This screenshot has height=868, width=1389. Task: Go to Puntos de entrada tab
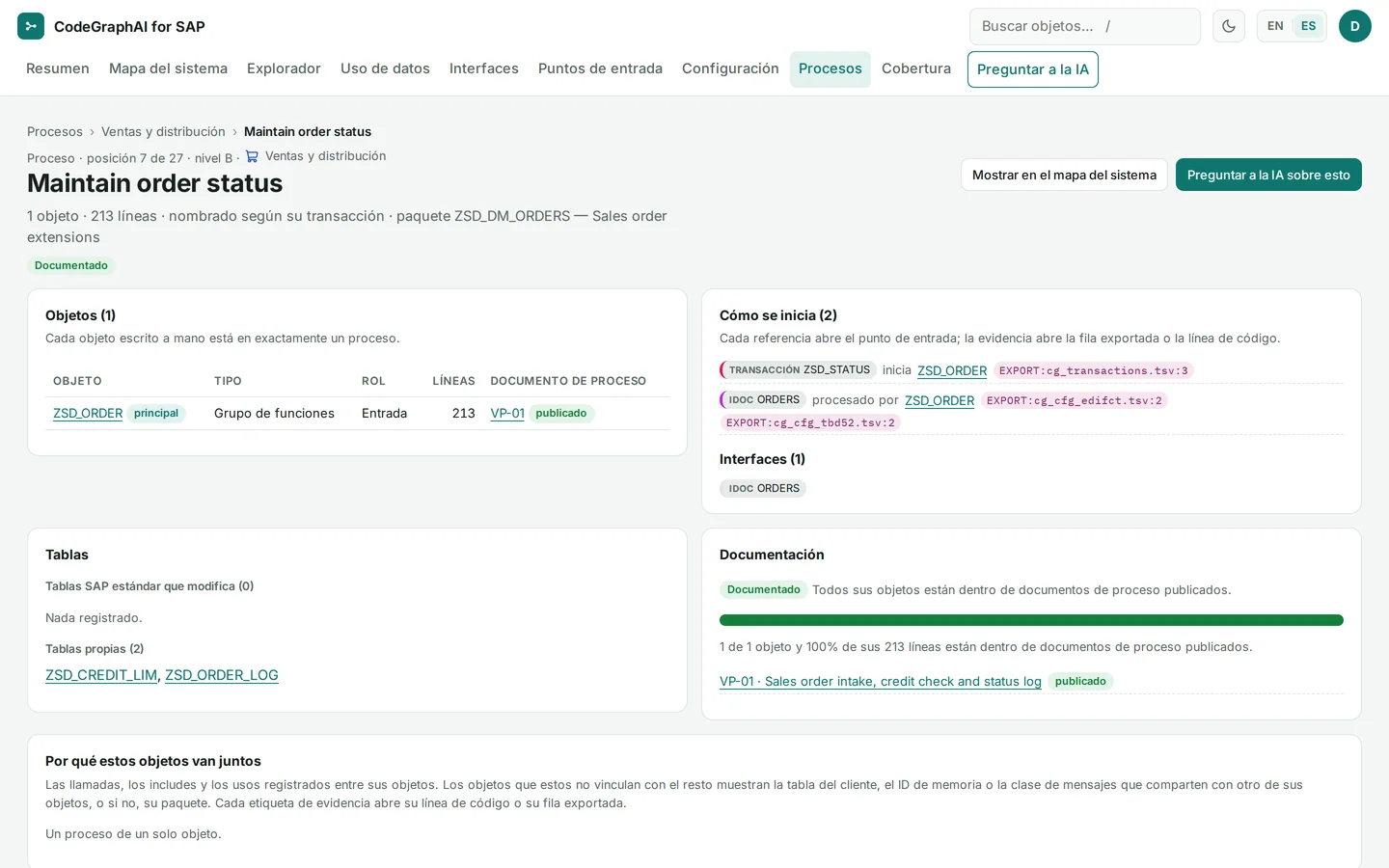click(x=600, y=68)
